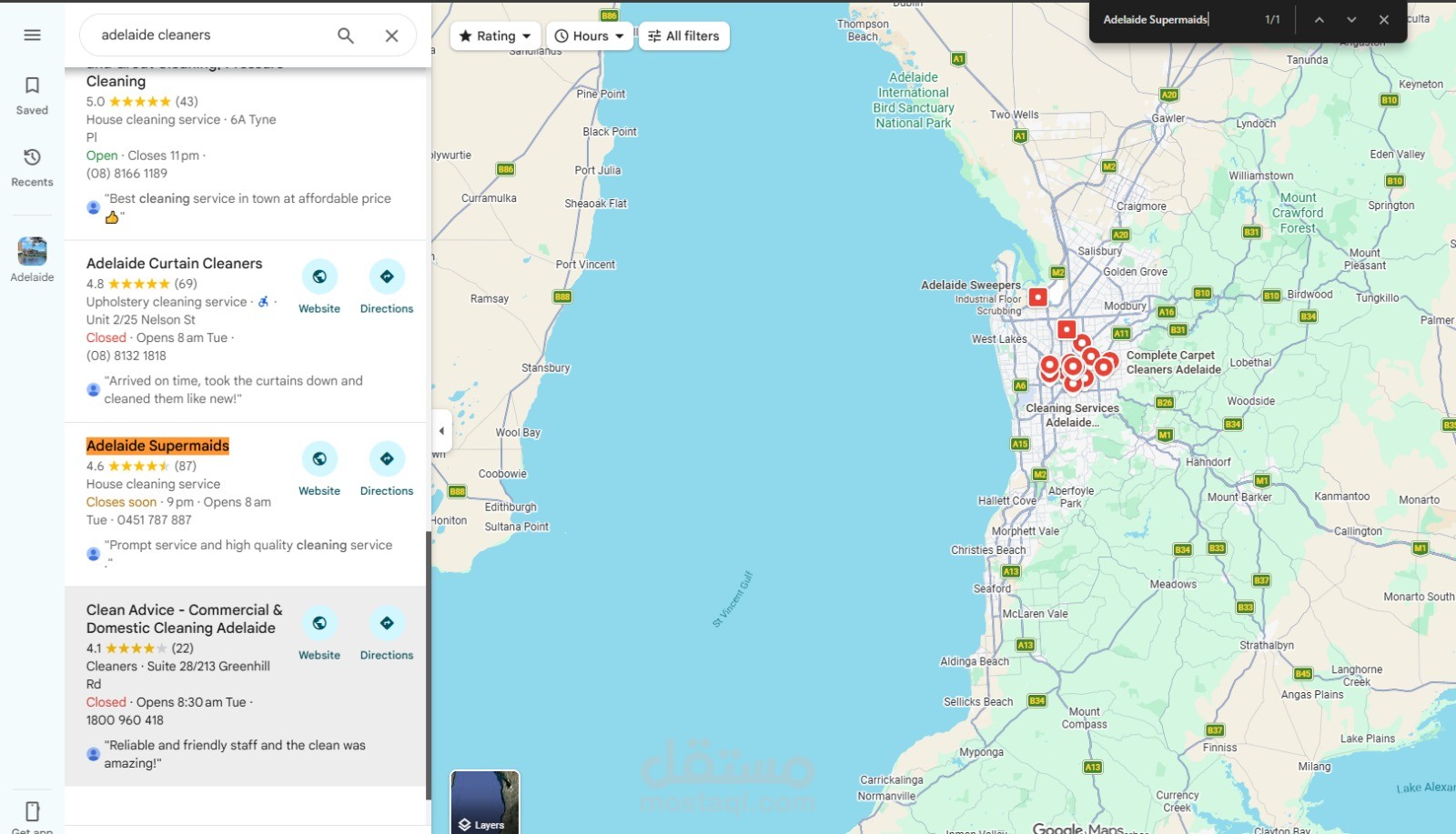Screen dimensions: 1456x834
Task: Click phone number 0451 787 887
Action: tap(154, 520)
